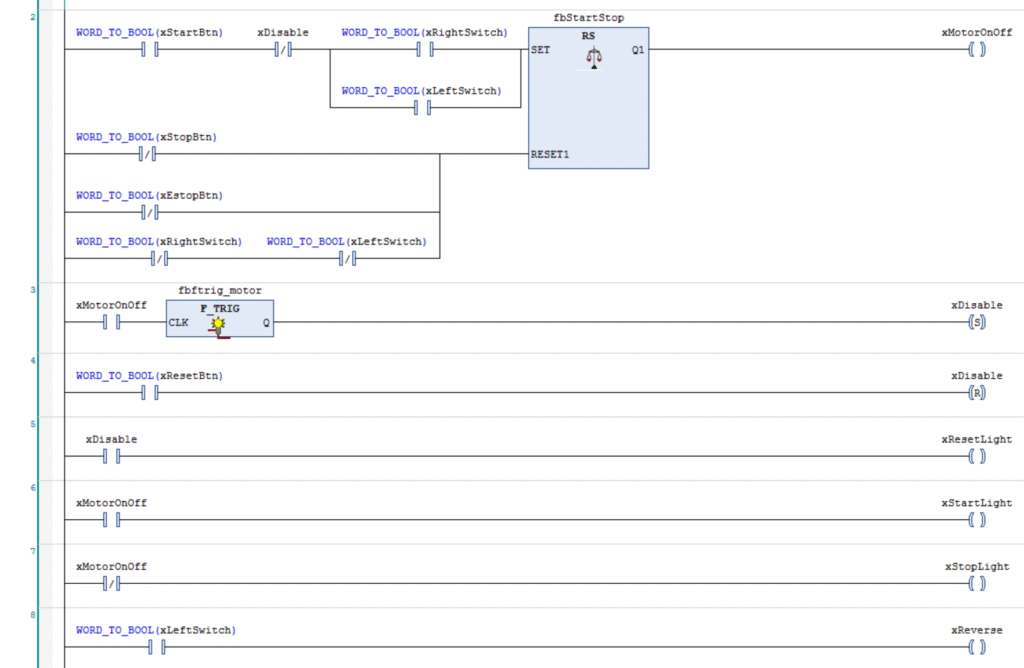
Task: Select rung number 5 in the margin
Action: 33,424
